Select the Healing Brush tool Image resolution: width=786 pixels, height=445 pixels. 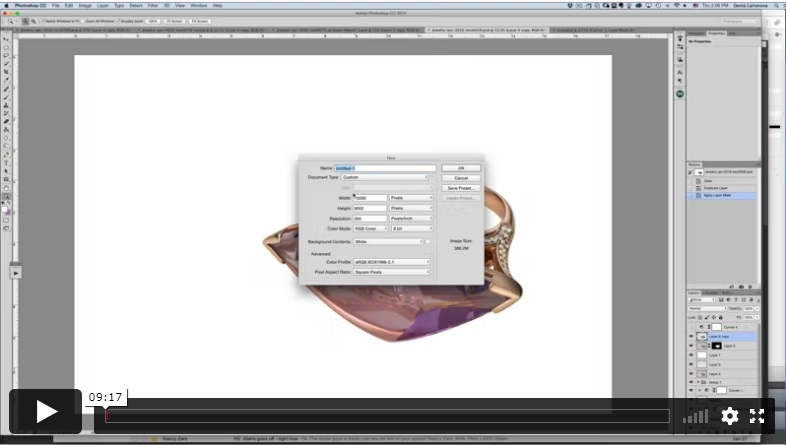click(7, 89)
